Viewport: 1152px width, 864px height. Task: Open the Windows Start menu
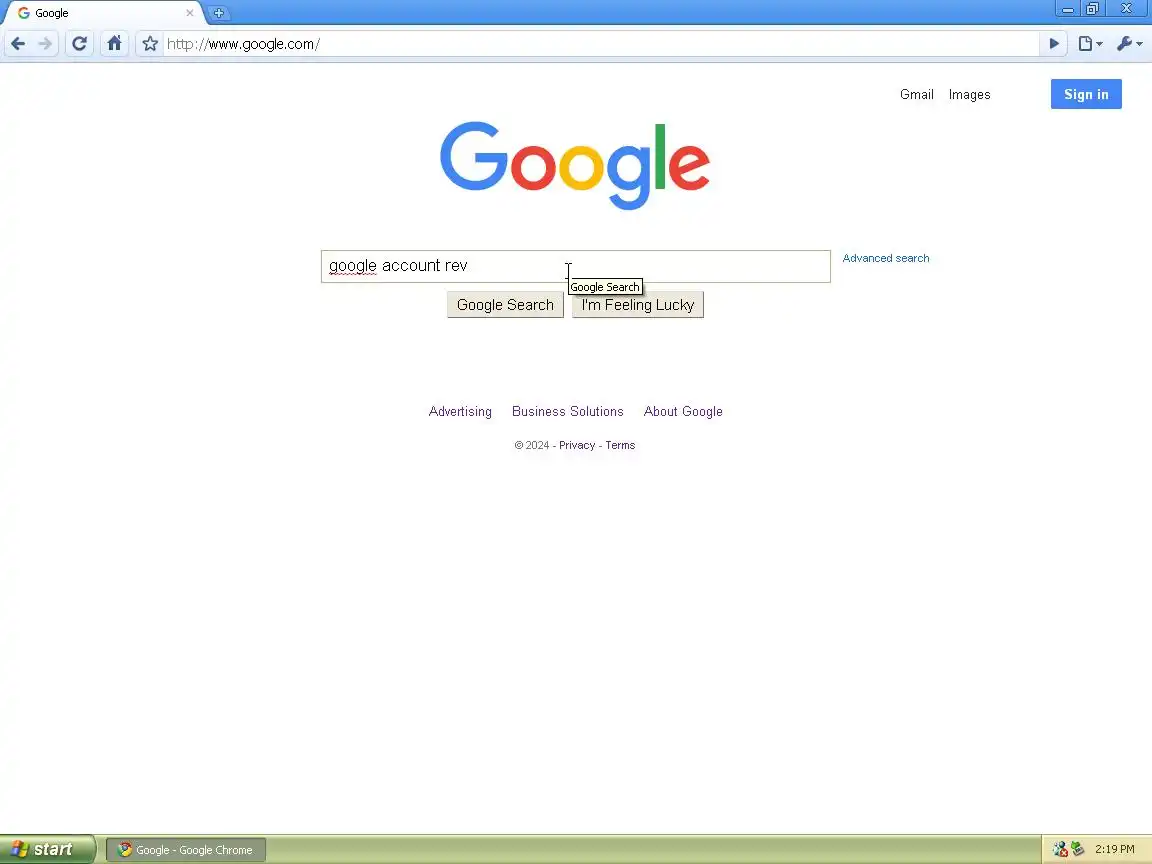click(x=47, y=849)
